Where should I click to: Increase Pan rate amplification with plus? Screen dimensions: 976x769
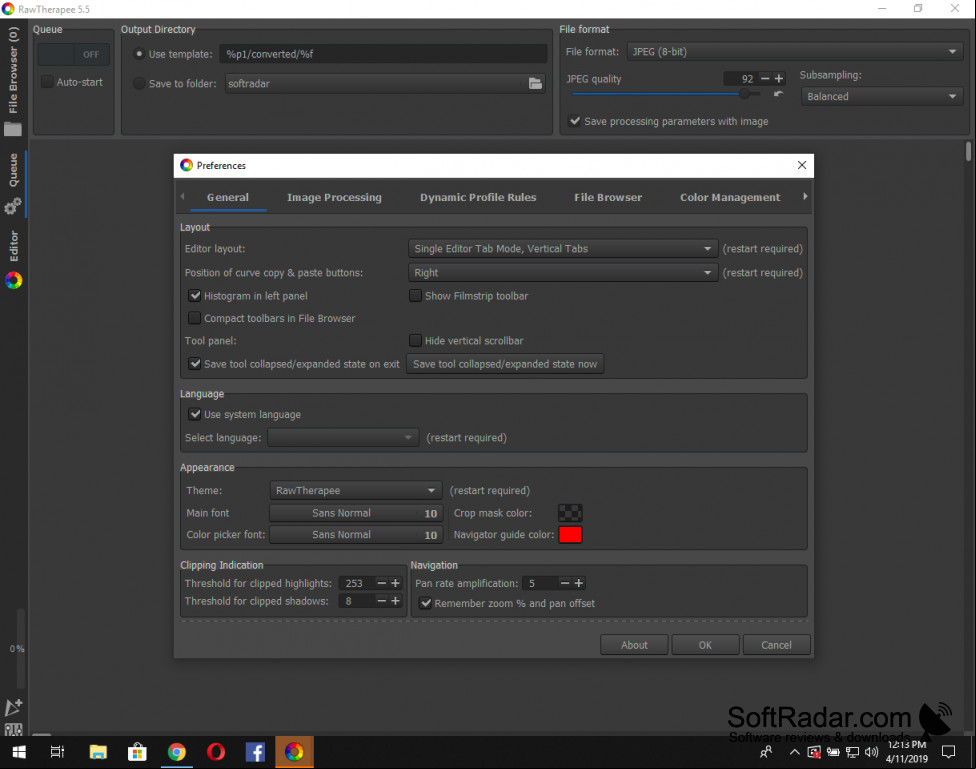(579, 583)
